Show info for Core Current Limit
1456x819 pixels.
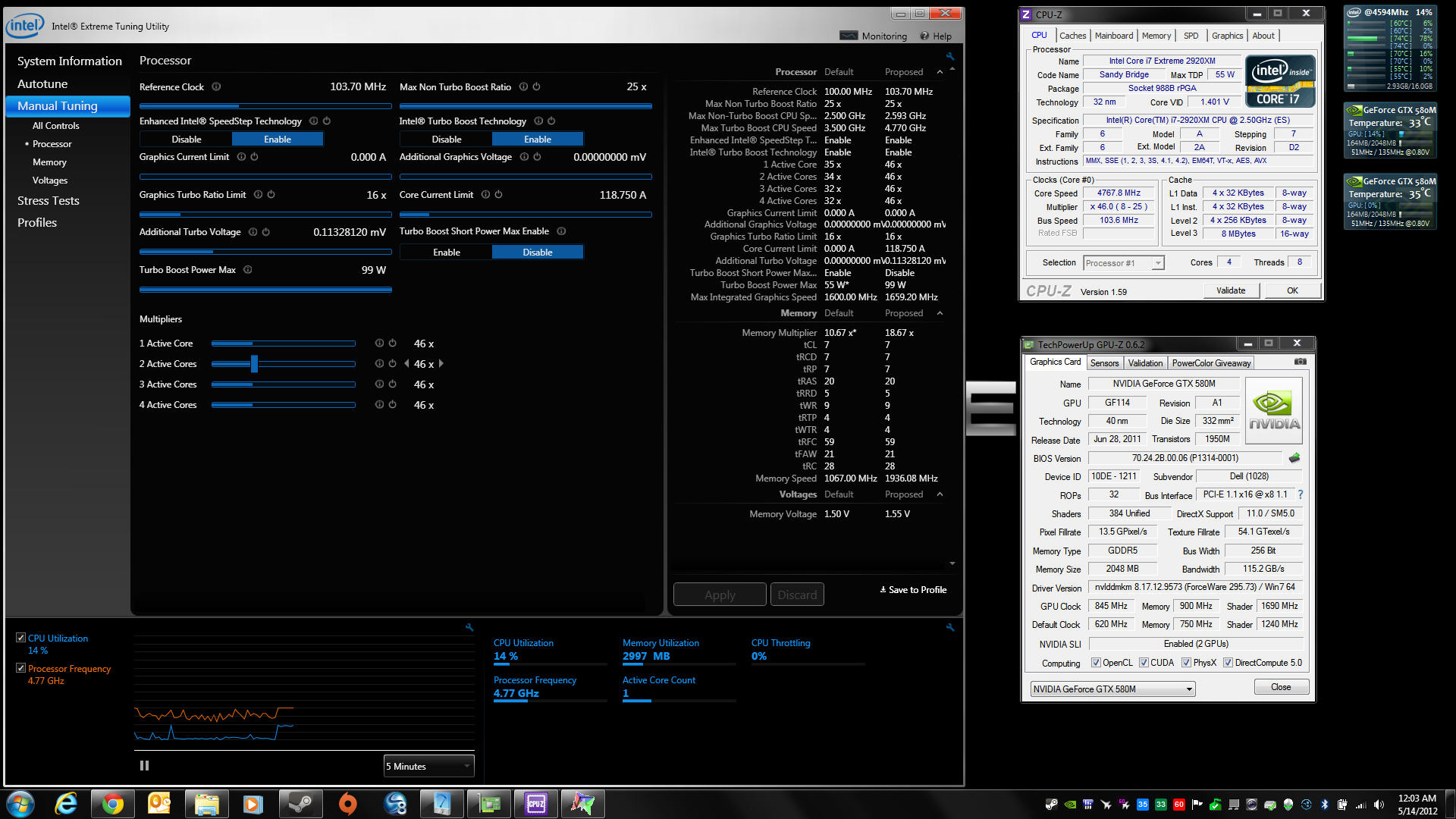click(485, 195)
